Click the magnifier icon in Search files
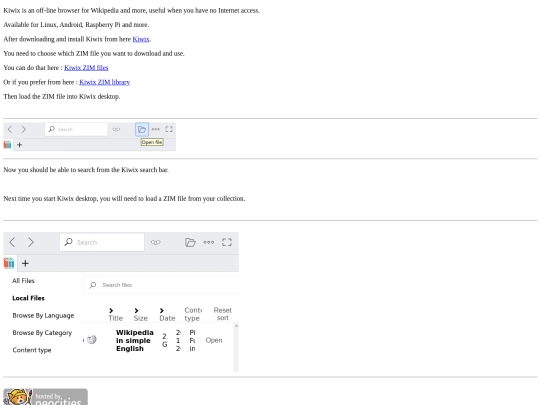 (93, 285)
